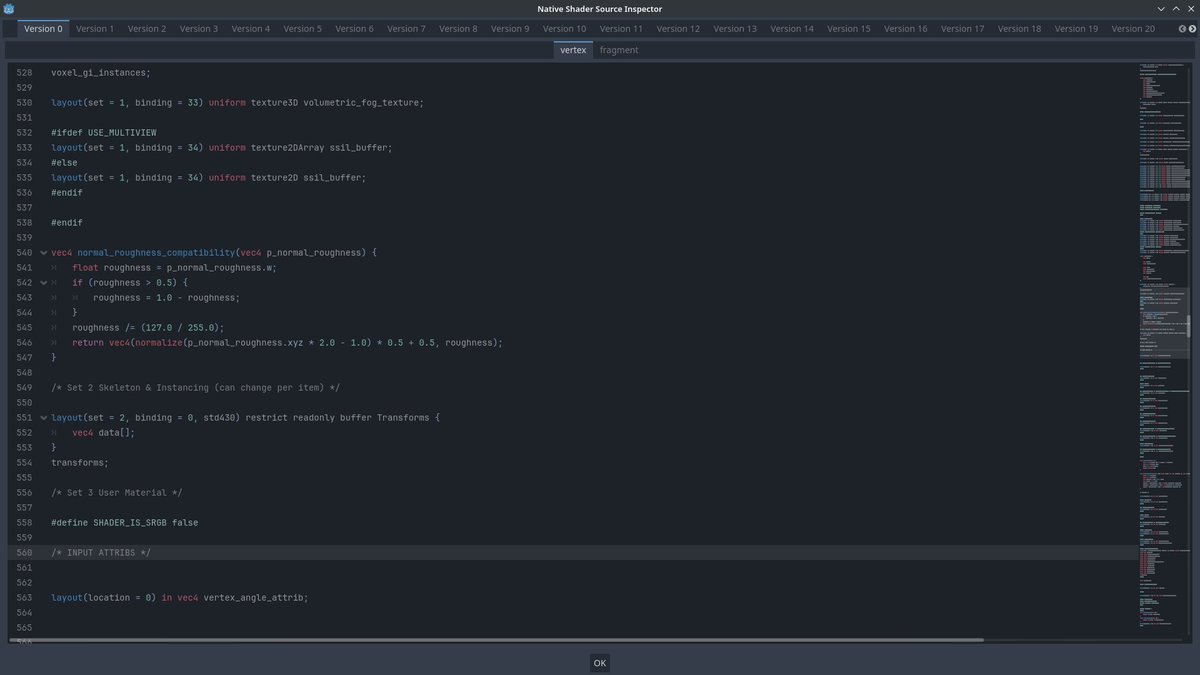Click "voxel_gi_instances;" at line 528
Image resolution: width=1200 pixels, height=675 pixels.
pyautogui.click(x=101, y=73)
